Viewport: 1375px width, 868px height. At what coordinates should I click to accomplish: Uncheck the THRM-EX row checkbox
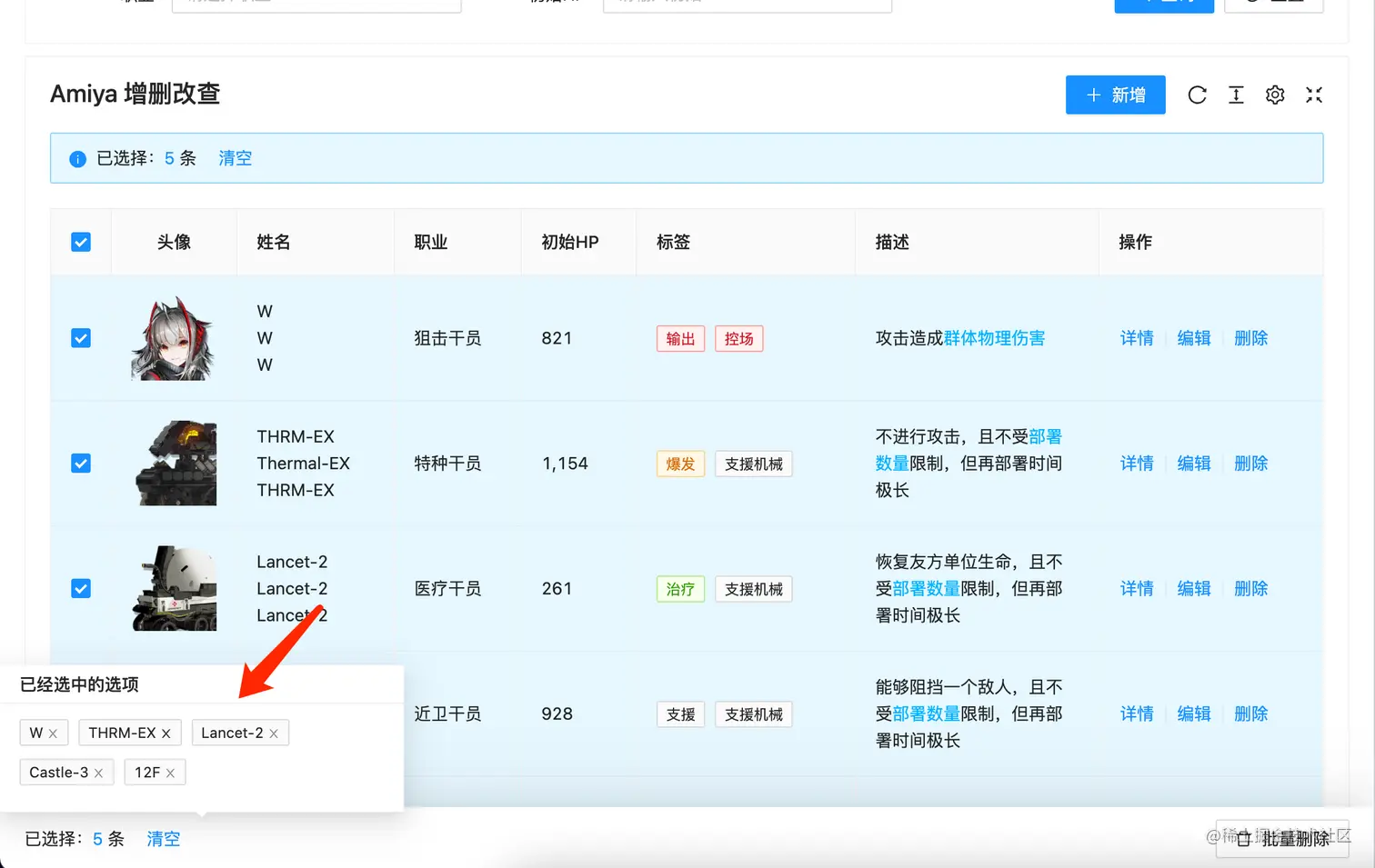81,464
